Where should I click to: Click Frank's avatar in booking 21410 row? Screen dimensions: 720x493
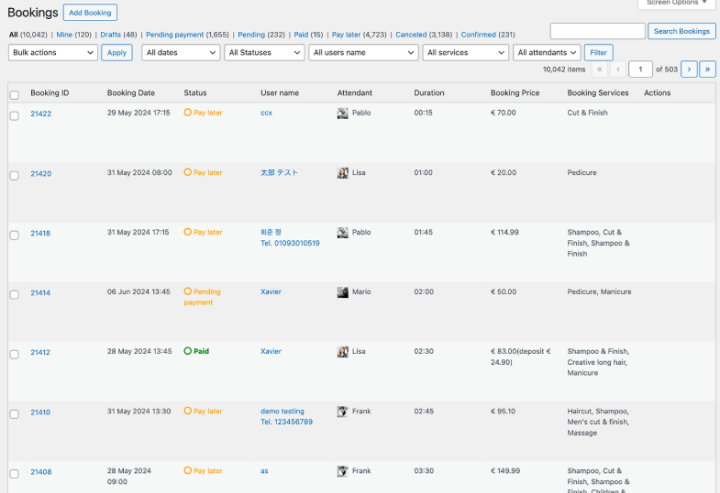coord(343,412)
